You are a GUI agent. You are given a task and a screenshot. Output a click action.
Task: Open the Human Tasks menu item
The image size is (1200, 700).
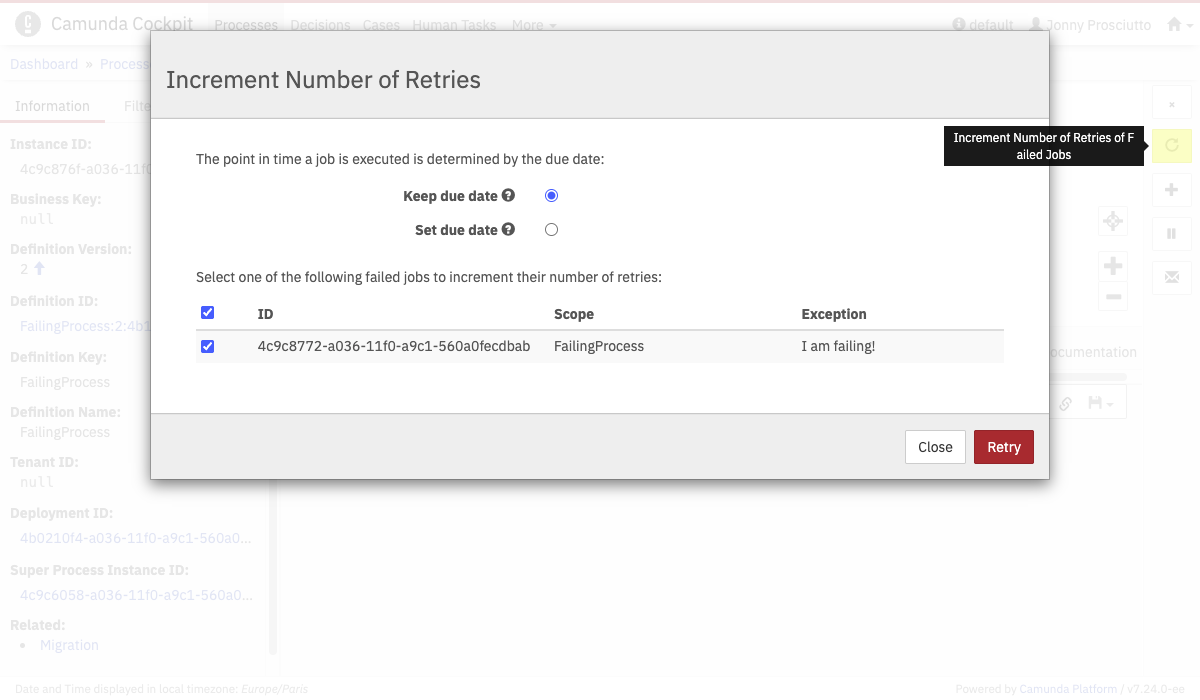coord(454,25)
